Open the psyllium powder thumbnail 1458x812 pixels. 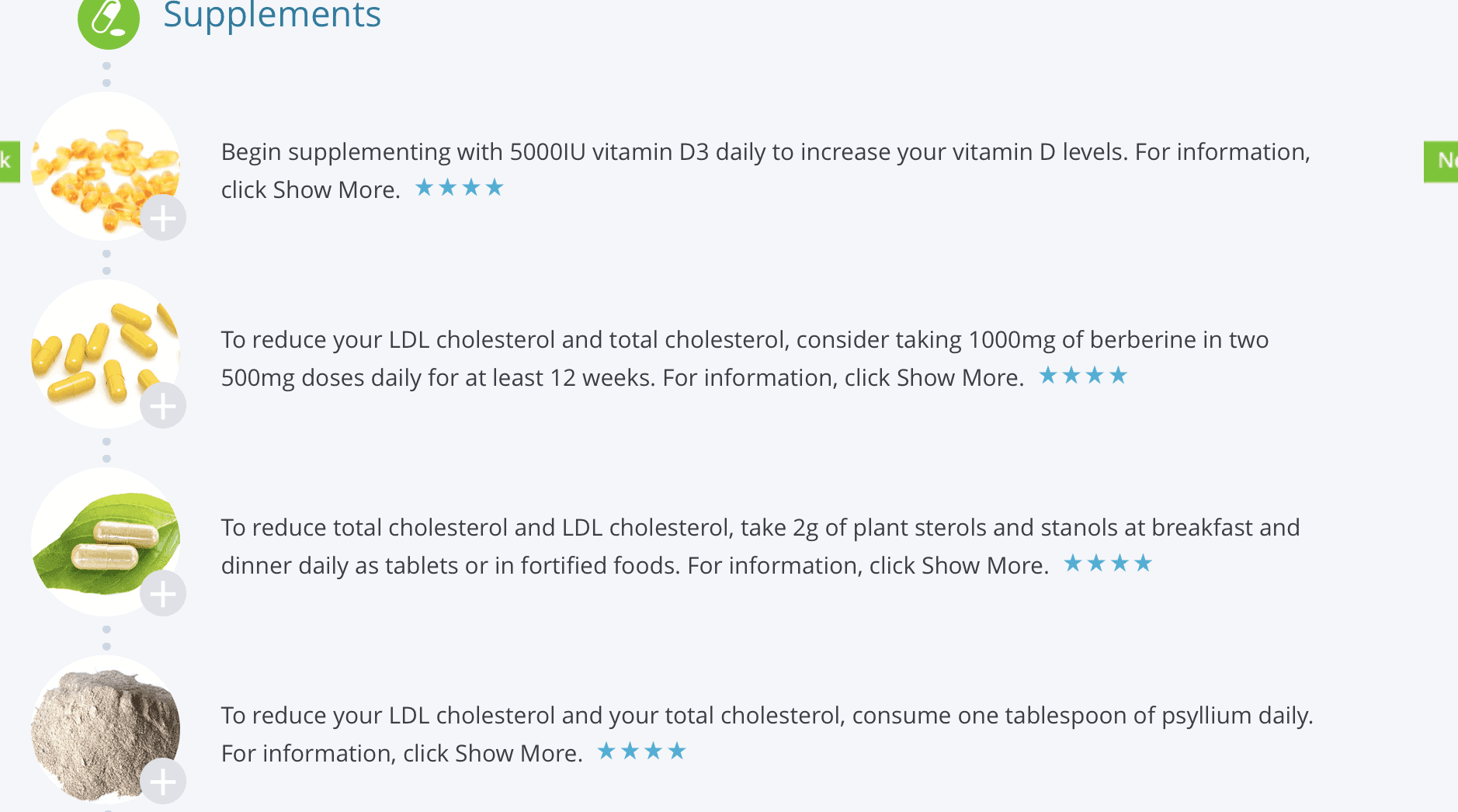coord(106,730)
